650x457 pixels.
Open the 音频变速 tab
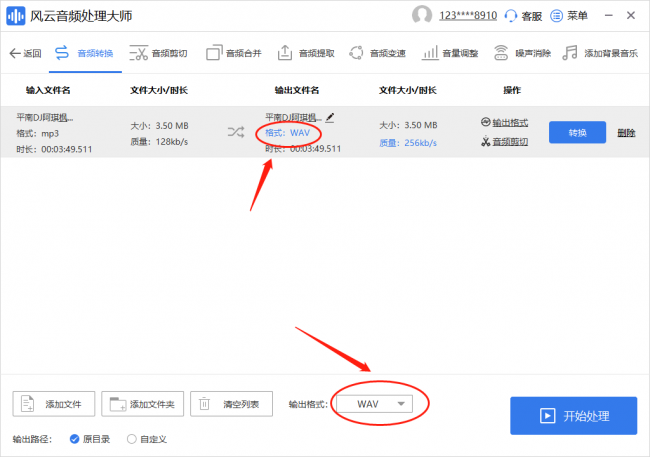(x=377, y=53)
